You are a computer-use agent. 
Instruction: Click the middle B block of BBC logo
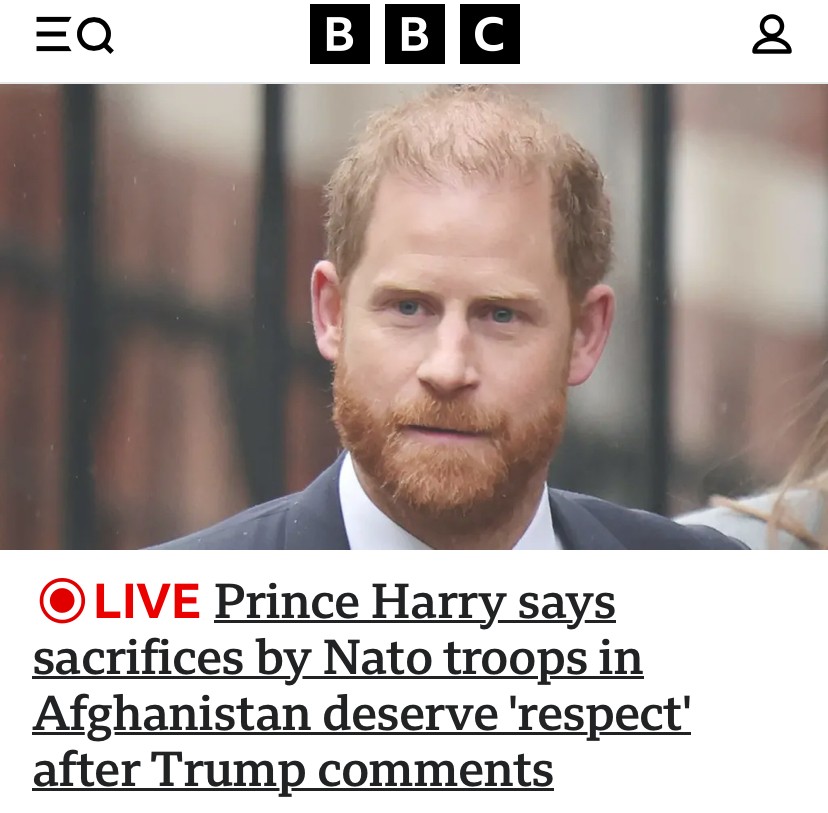pyautogui.click(x=415, y=34)
